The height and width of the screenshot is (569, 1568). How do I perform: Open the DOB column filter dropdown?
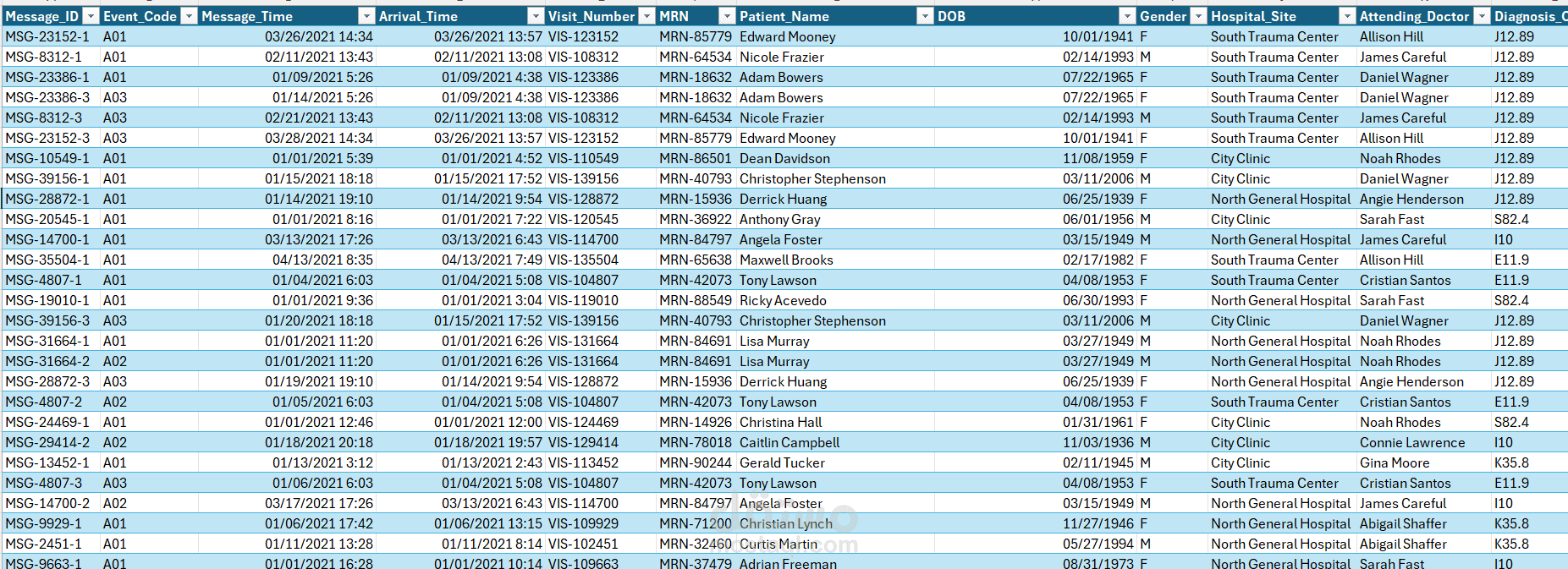tap(1127, 16)
